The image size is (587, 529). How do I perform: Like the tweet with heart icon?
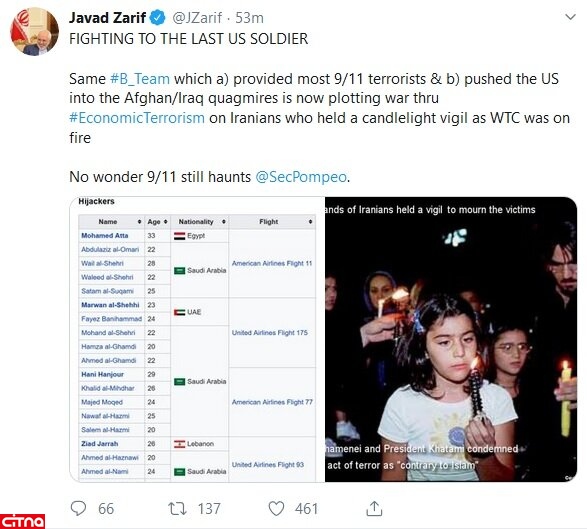276,508
